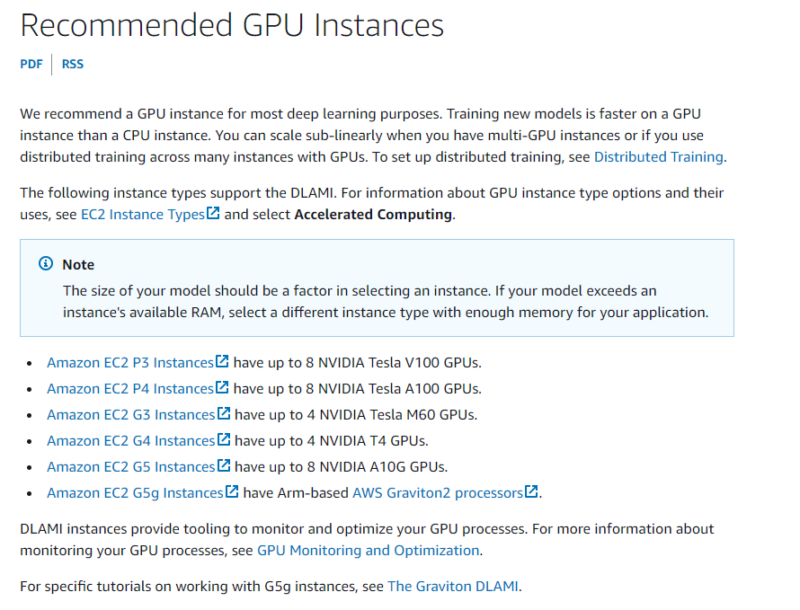Open the Distributed Training link

(x=658, y=156)
